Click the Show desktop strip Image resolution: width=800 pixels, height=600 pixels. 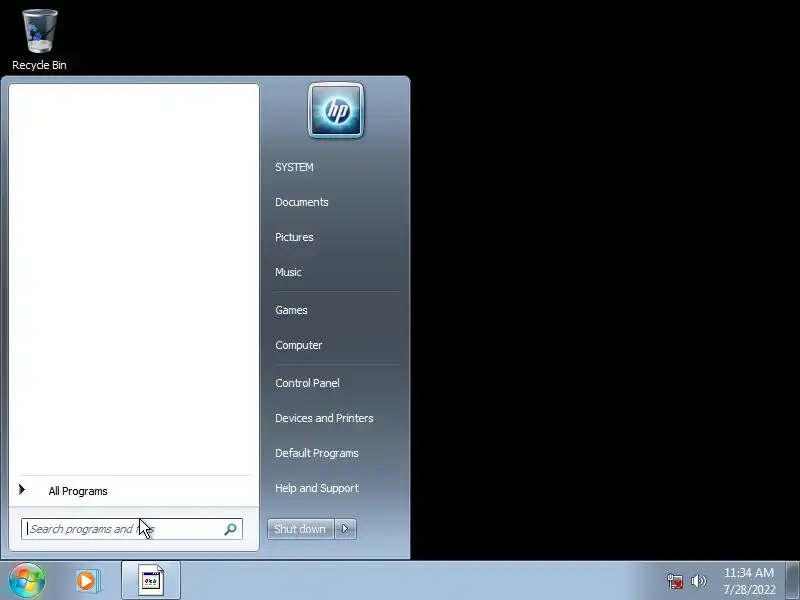click(x=793, y=581)
